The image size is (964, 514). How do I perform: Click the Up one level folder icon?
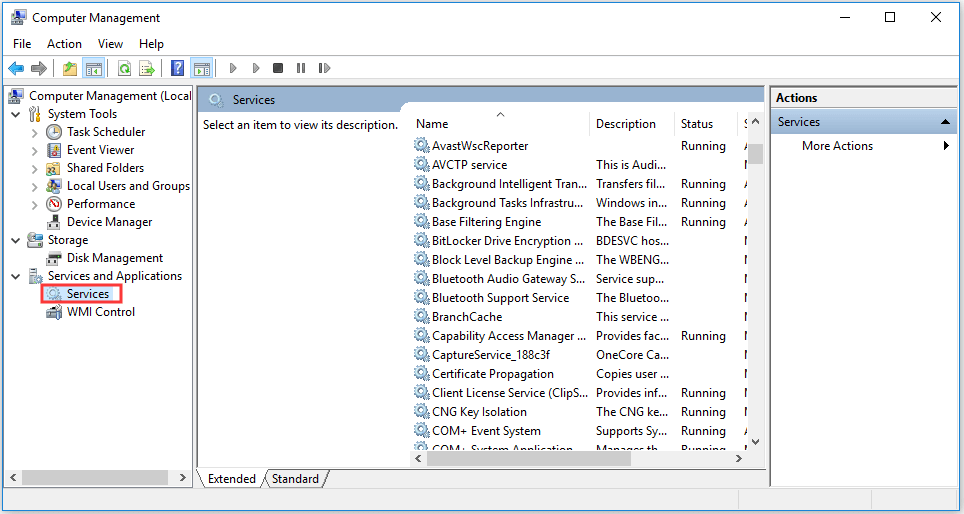click(x=70, y=68)
